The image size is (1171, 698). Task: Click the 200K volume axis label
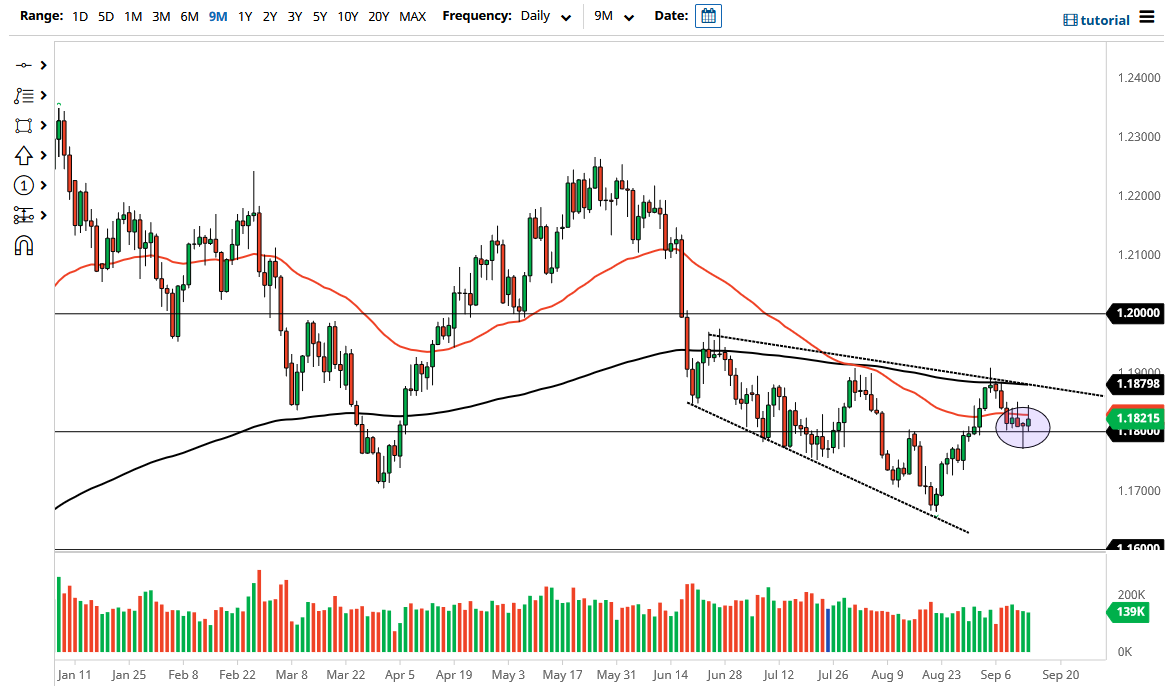coord(1131,595)
